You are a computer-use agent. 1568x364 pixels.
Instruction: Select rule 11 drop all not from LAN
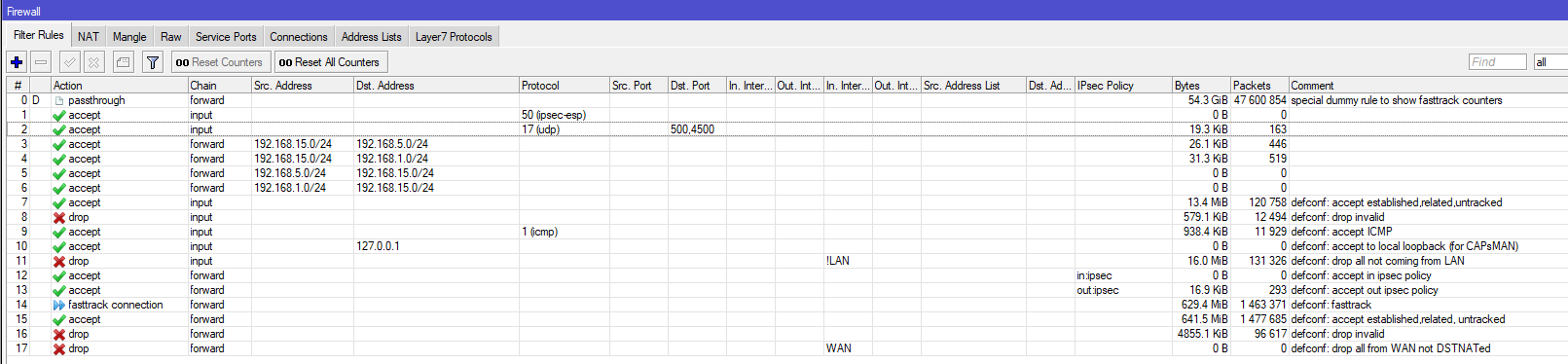point(784,261)
